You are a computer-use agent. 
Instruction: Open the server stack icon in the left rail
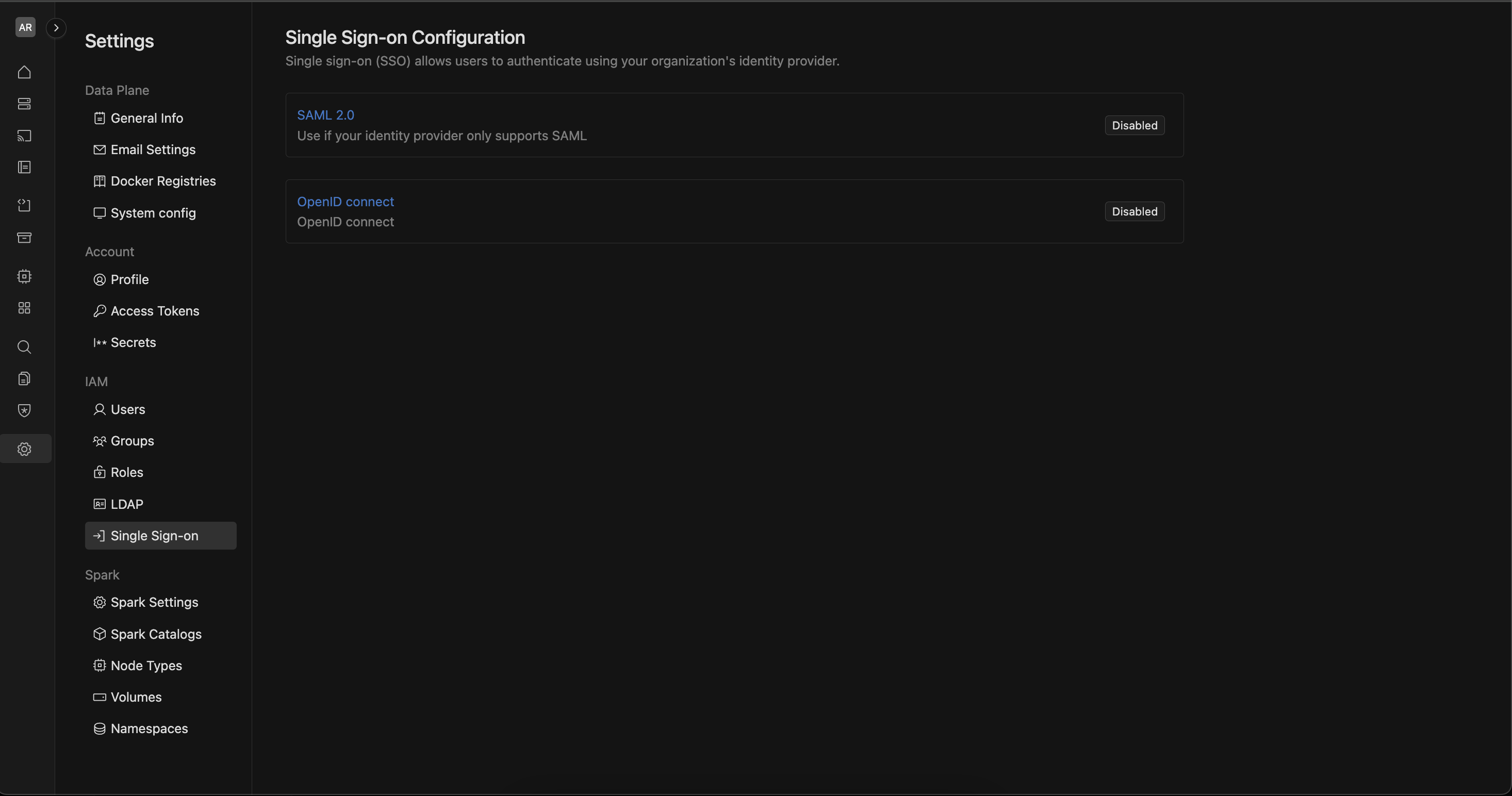(24, 104)
